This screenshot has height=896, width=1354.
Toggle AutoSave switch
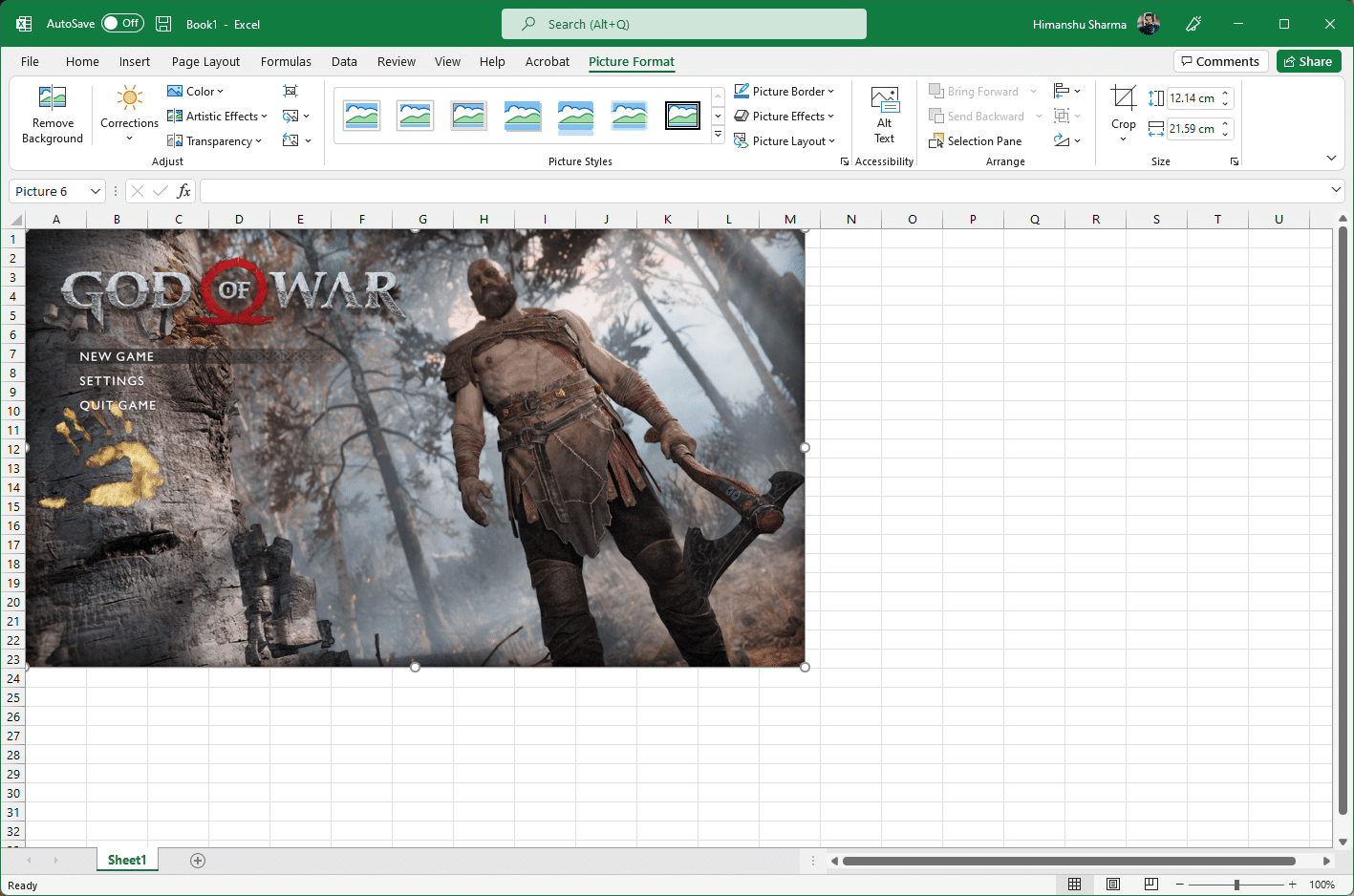click(122, 23)
